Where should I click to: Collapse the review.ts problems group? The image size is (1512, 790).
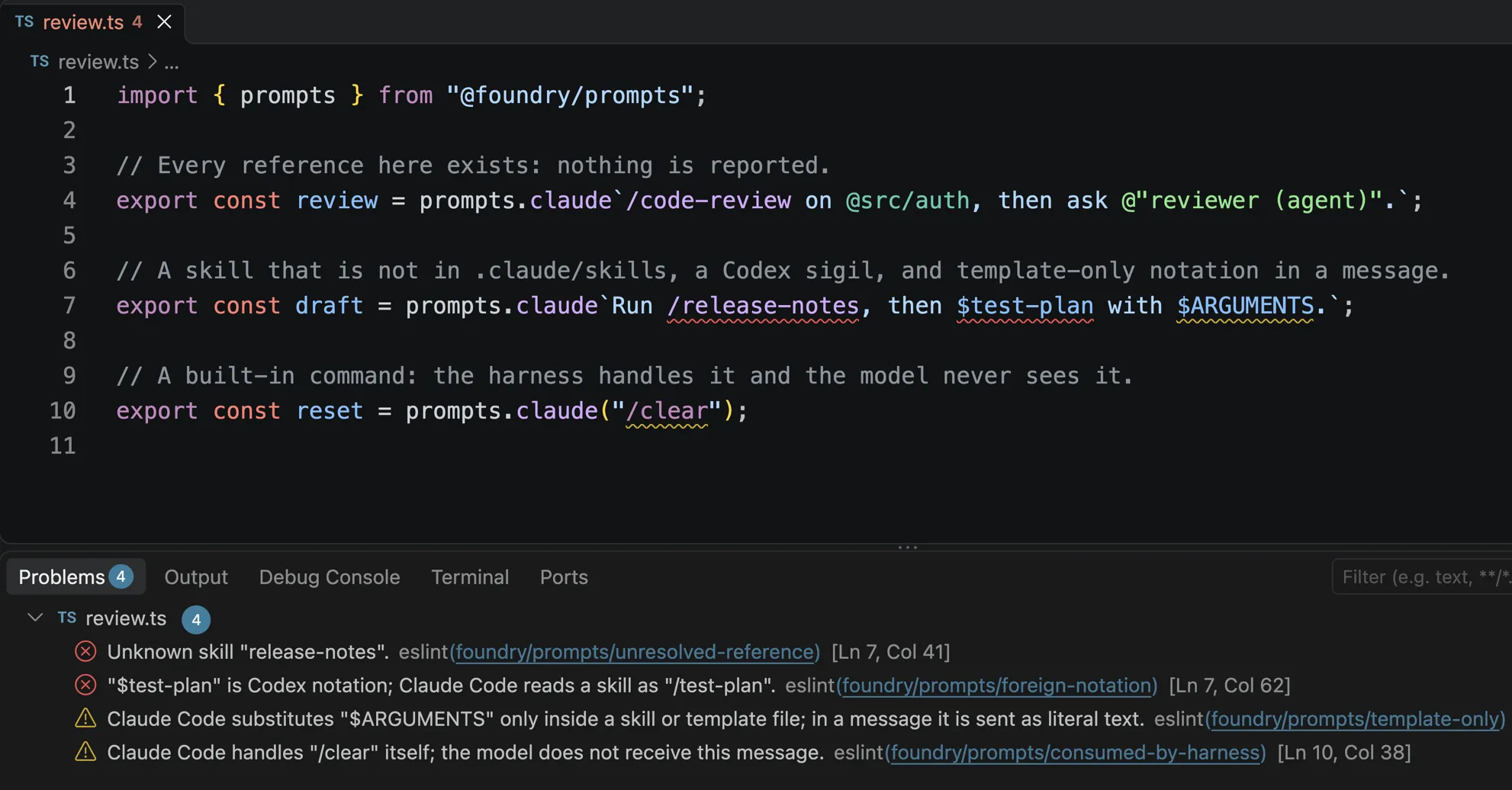pos(35,618)
